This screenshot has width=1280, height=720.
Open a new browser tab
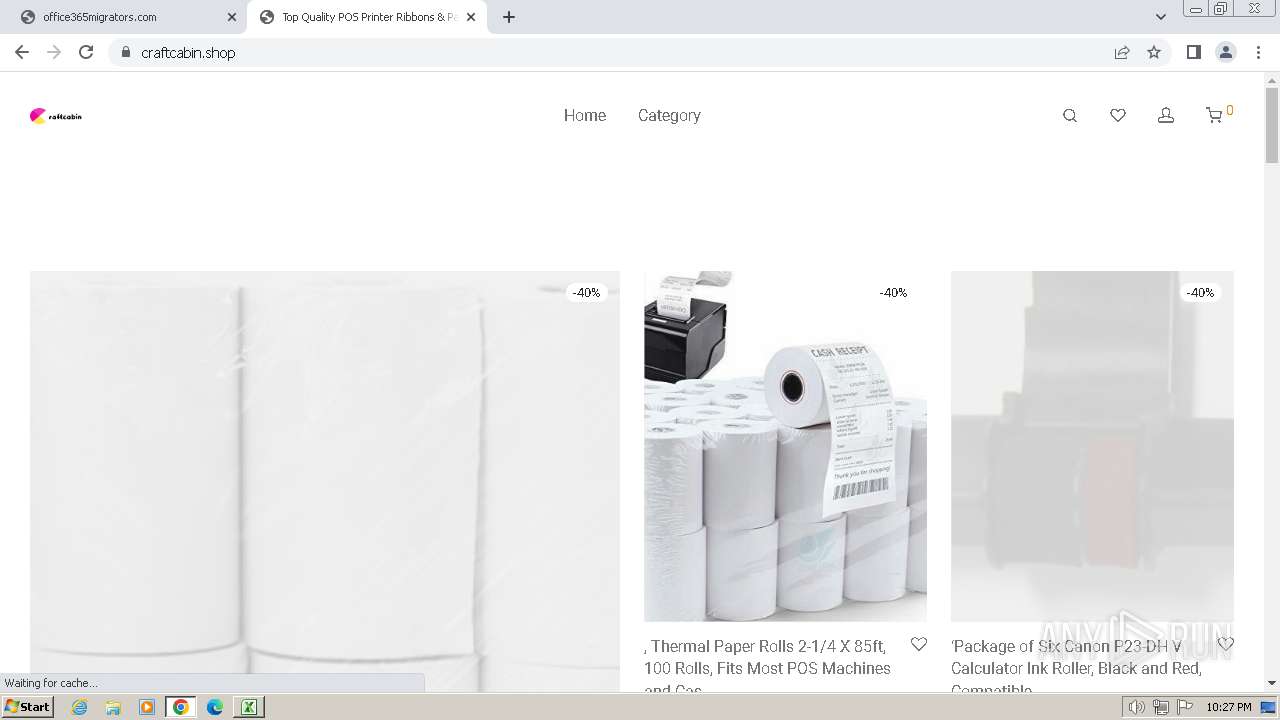point(509,17)
